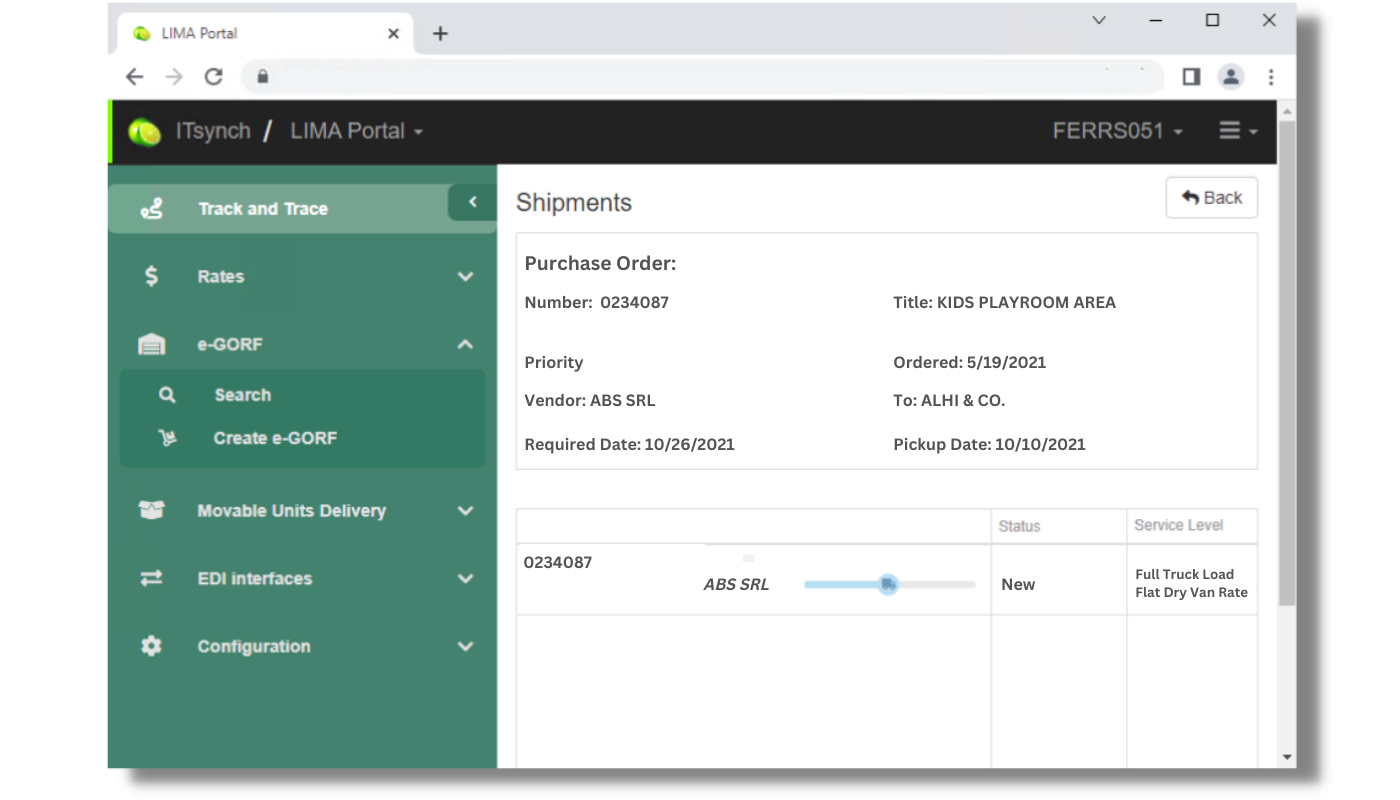The width and height of the screenshot is (1400, 800).
Task: Click the ITsynch lime logo
Action: 144,132
